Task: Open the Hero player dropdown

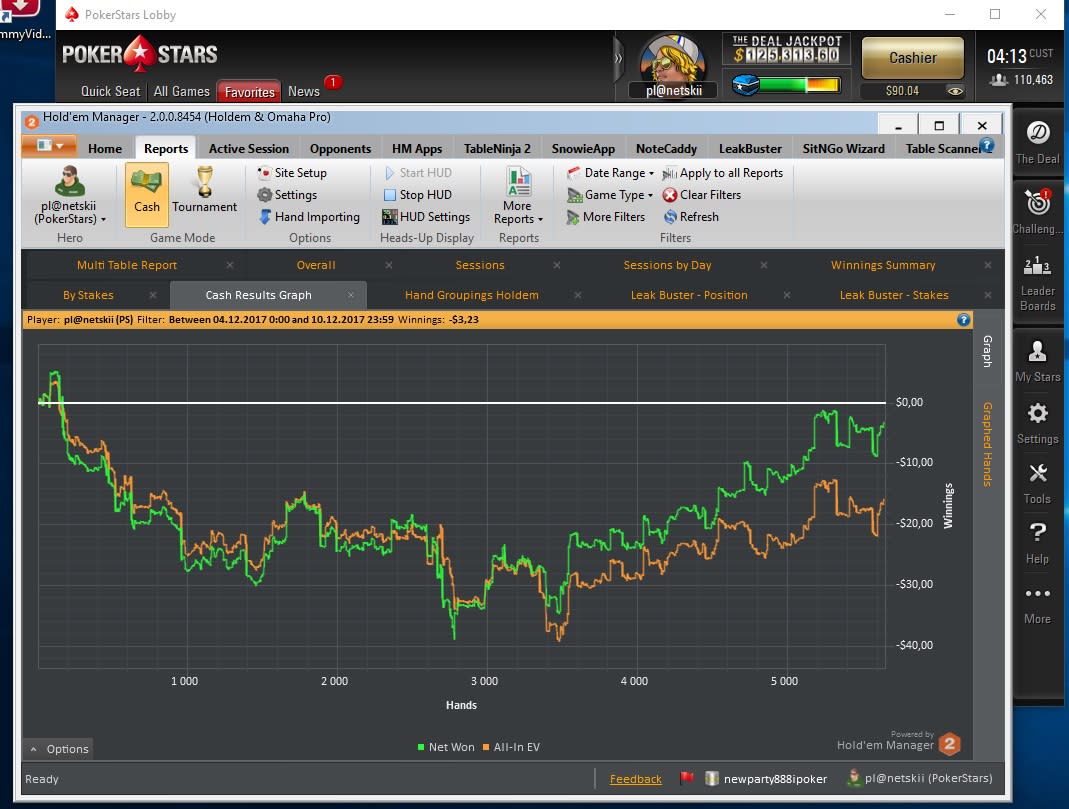Action: (70, 195)
